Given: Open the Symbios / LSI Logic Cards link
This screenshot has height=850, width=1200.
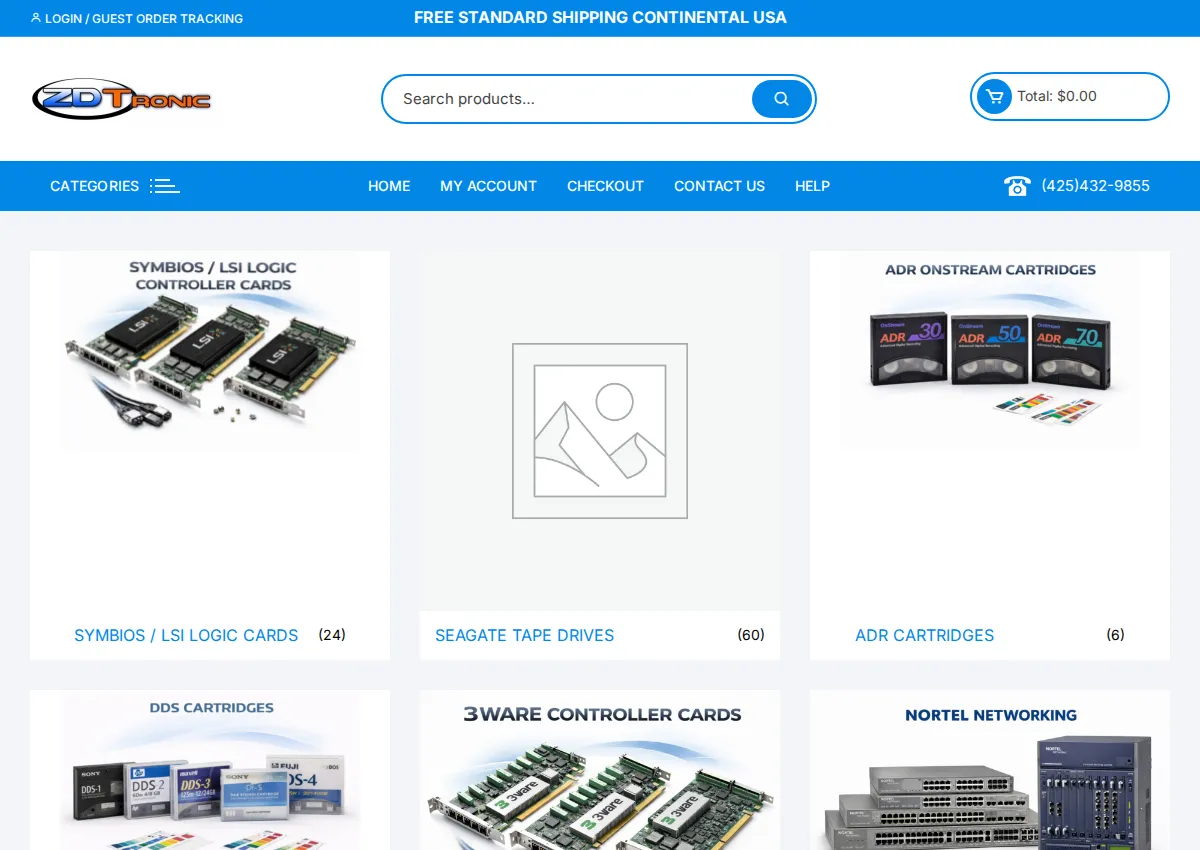Looking at the screenshot, I should [x=186, y=635].
